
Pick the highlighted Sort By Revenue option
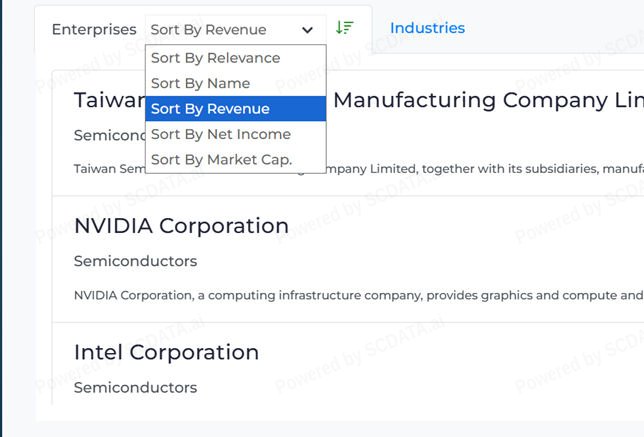211,109
